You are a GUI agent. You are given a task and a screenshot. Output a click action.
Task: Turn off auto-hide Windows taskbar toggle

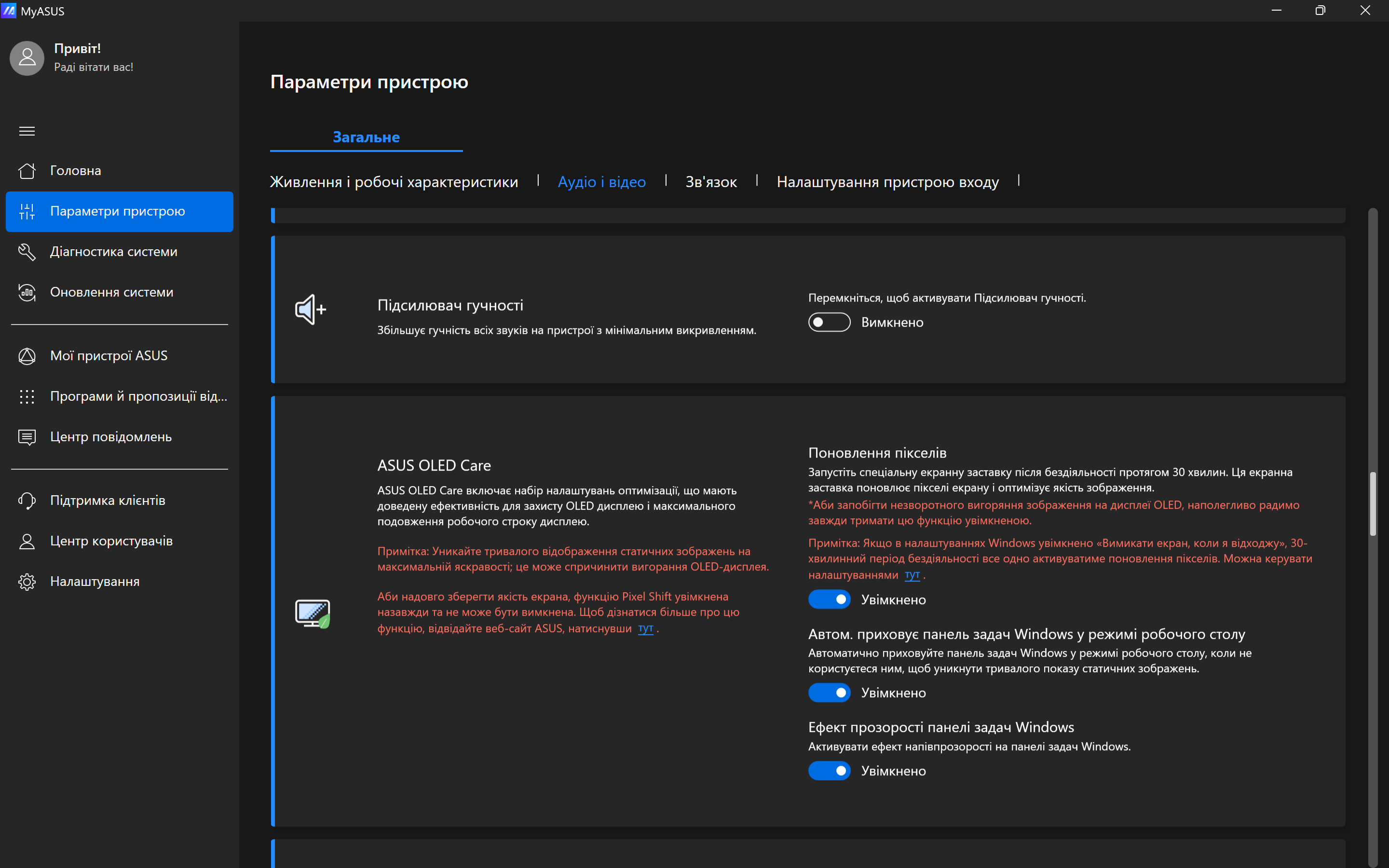pos(829,692)
